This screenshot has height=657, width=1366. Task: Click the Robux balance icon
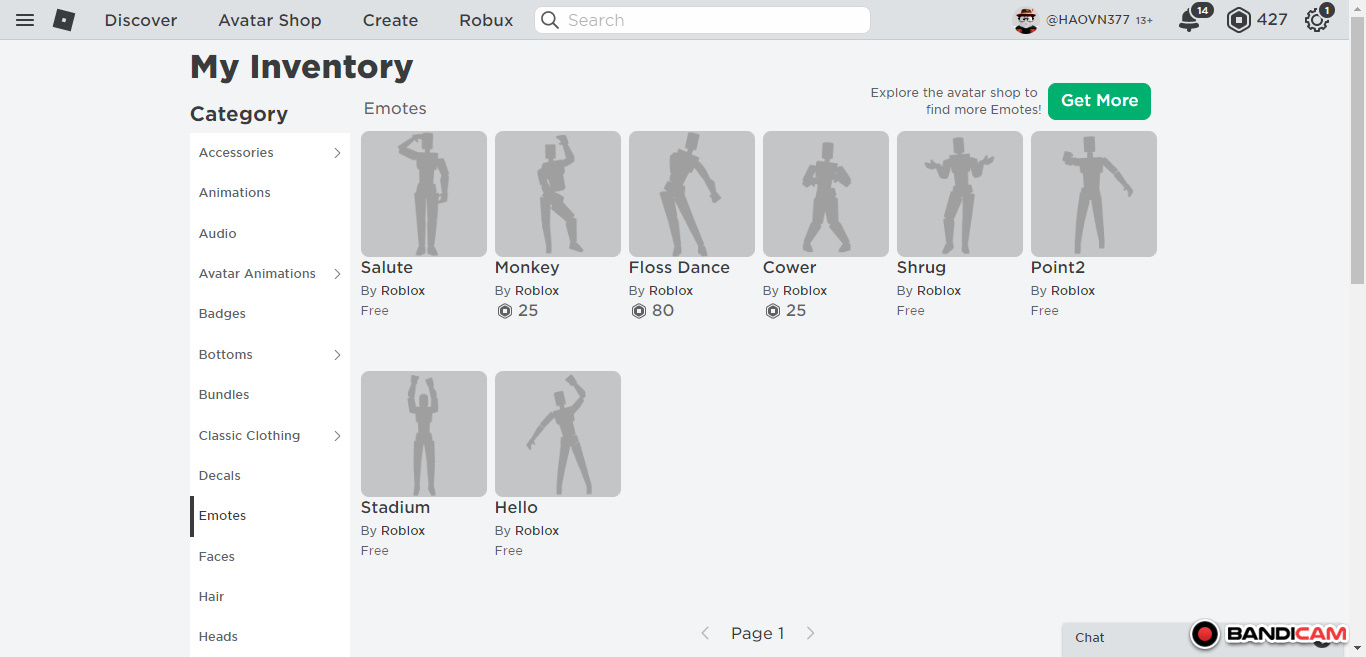pyautogui.click(x=1239, y=20)
